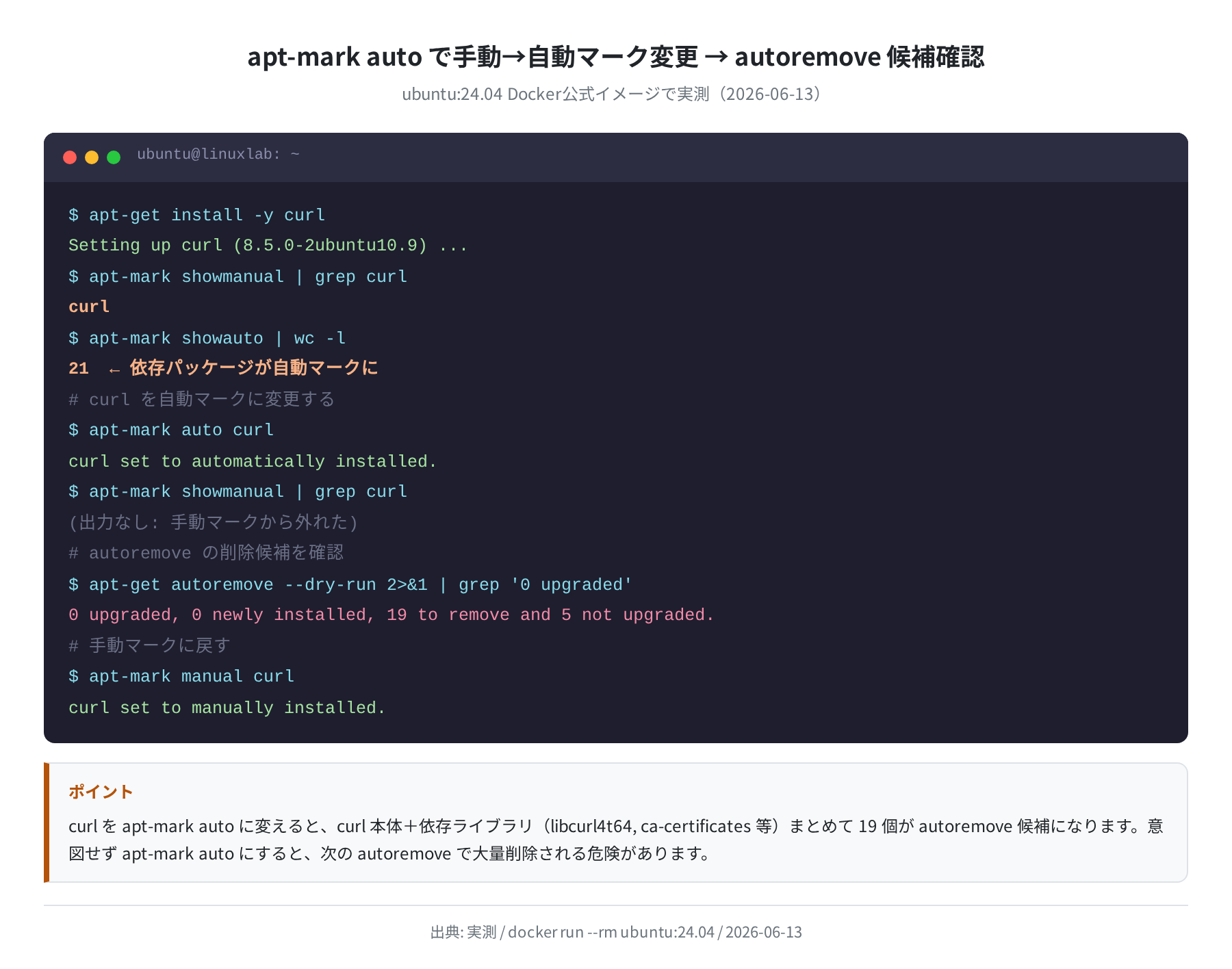Click the pink 19 to remove output line
This screenshot has height=969, width=1232.
point(392,615)
